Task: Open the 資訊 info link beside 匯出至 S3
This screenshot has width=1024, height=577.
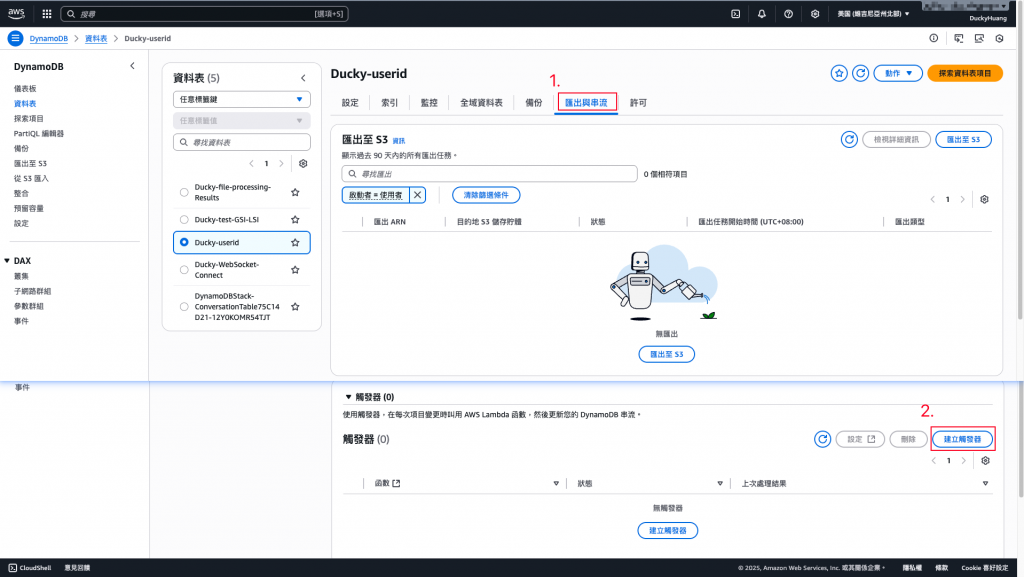Action: point(398,140)
